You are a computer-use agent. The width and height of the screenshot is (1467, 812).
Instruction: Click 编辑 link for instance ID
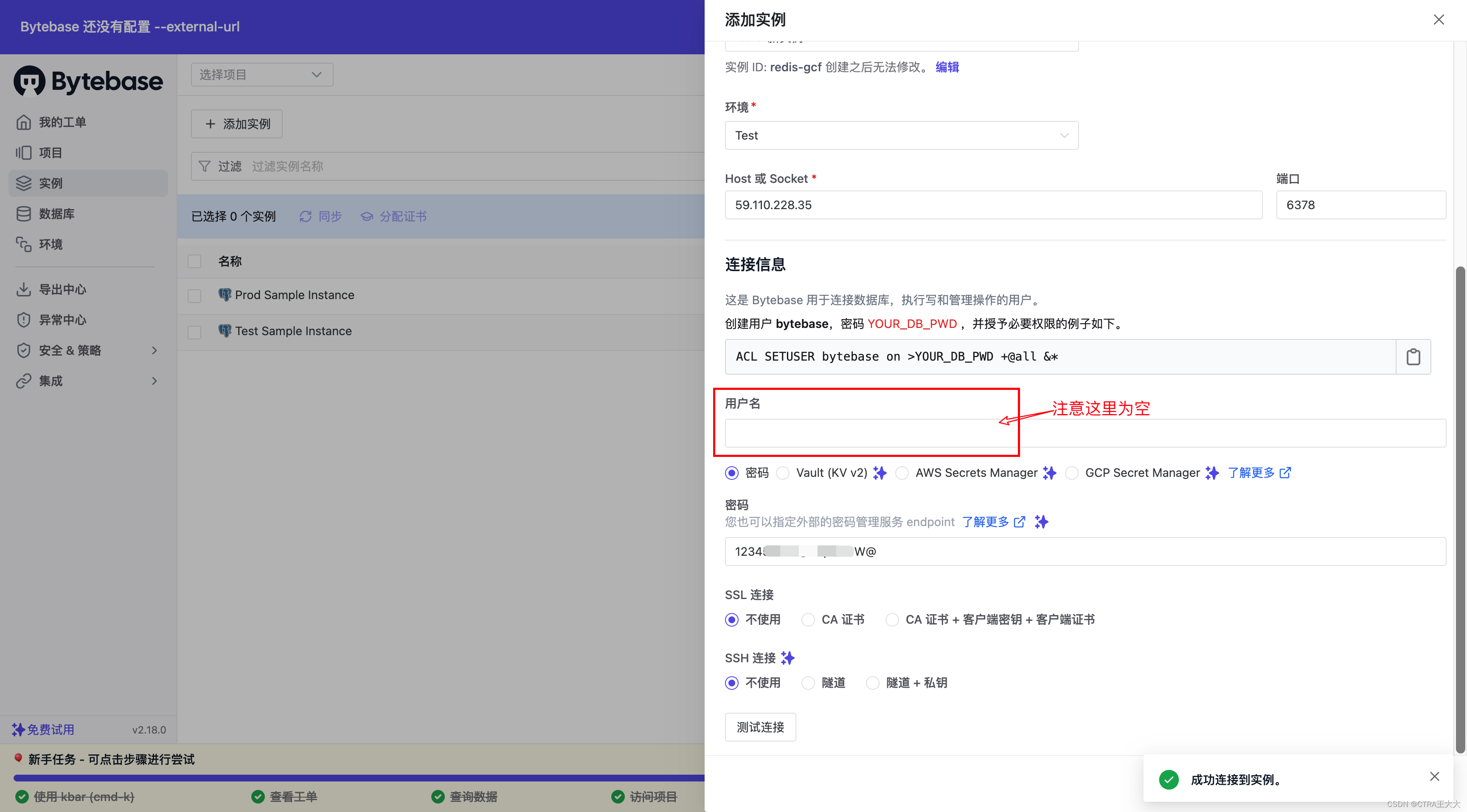coord(947,67)
